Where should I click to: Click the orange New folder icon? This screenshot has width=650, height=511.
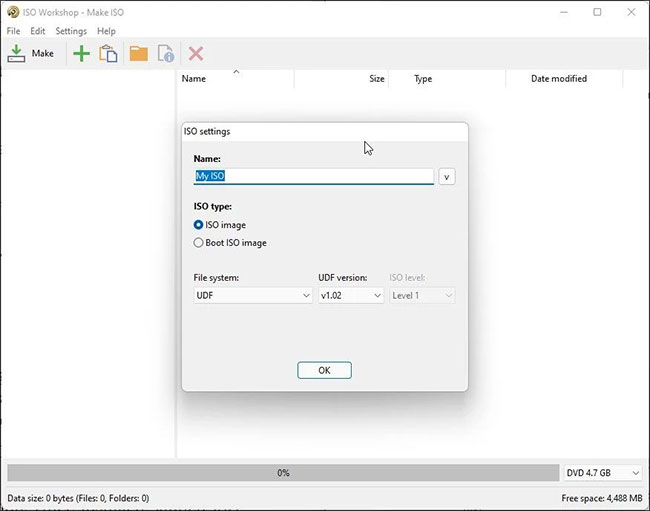(138, 53)
